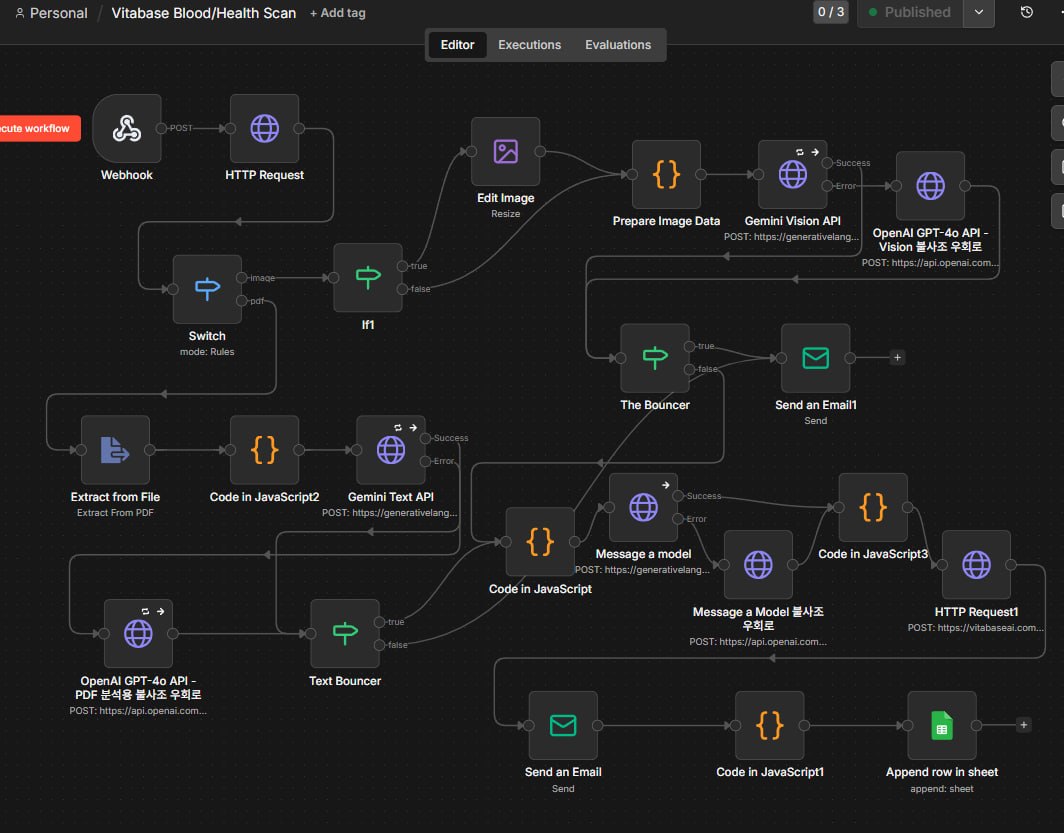Screen dimensions: 1064x833
Task: Open the HTTP Request node
Action: pos(265,128)
